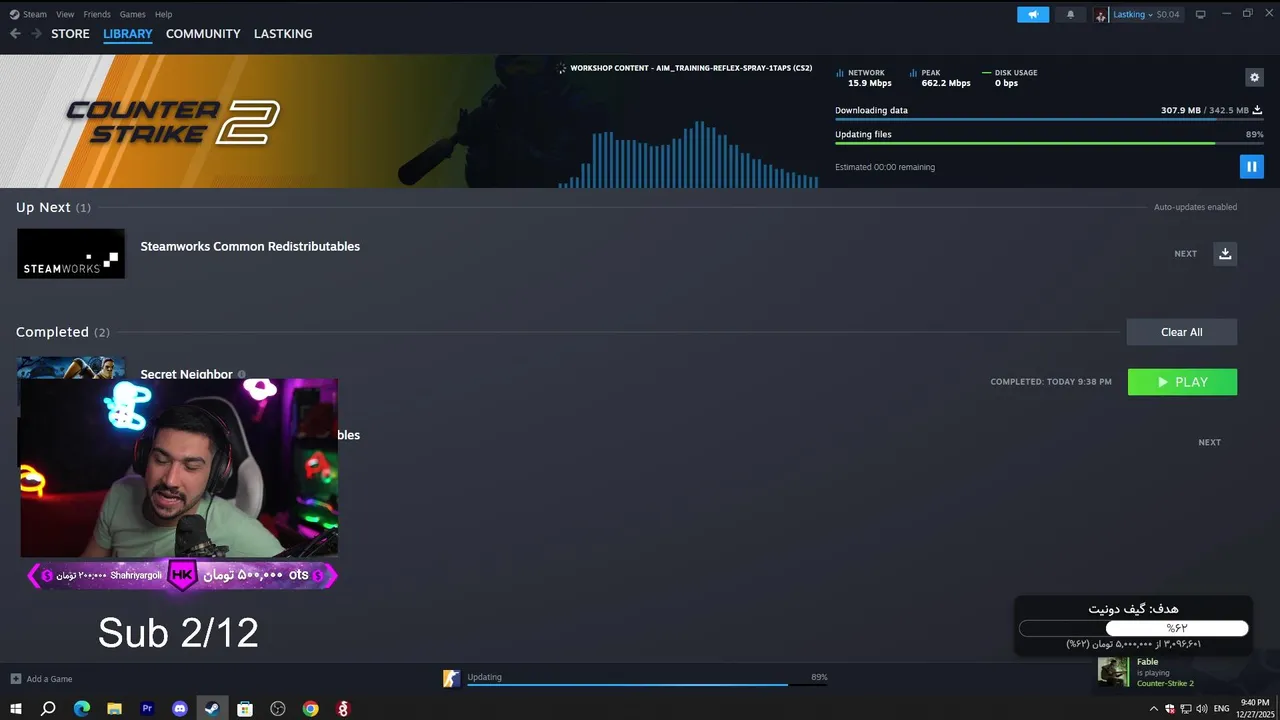Open File Explorer from taskbar
This screenshot has width=1280, height=720.
(x=114, y=709)
